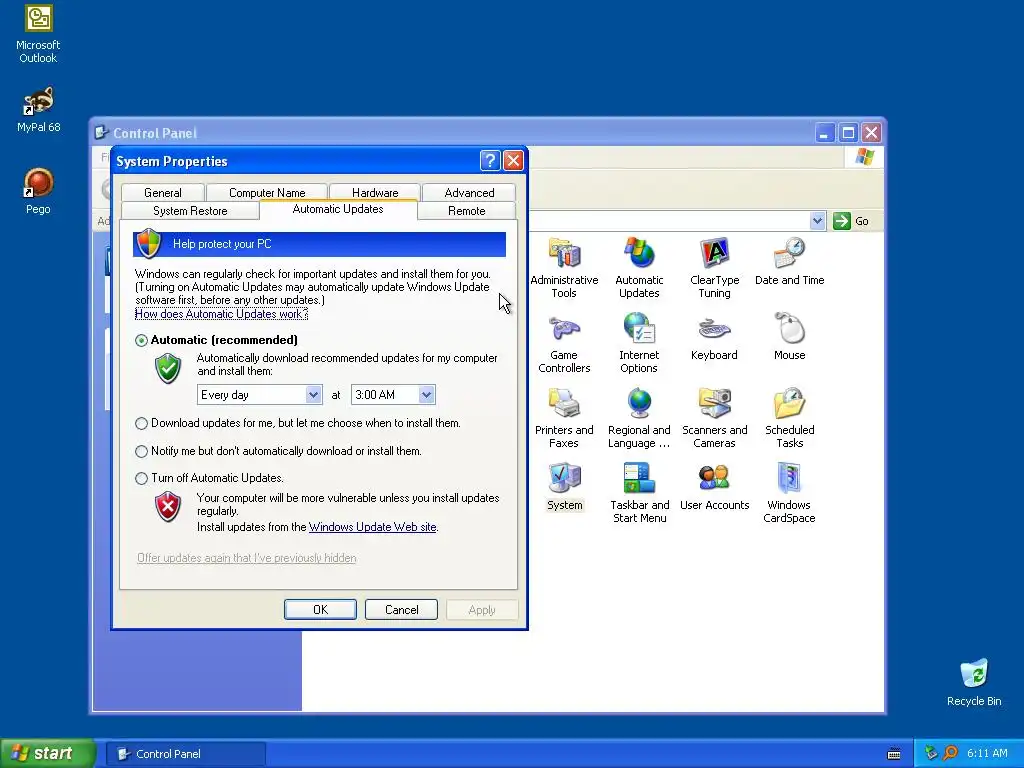This screenshot has width=1024, height=768.
Task: Open the Automatic Updates control panel icon
Action: point(639,268)
